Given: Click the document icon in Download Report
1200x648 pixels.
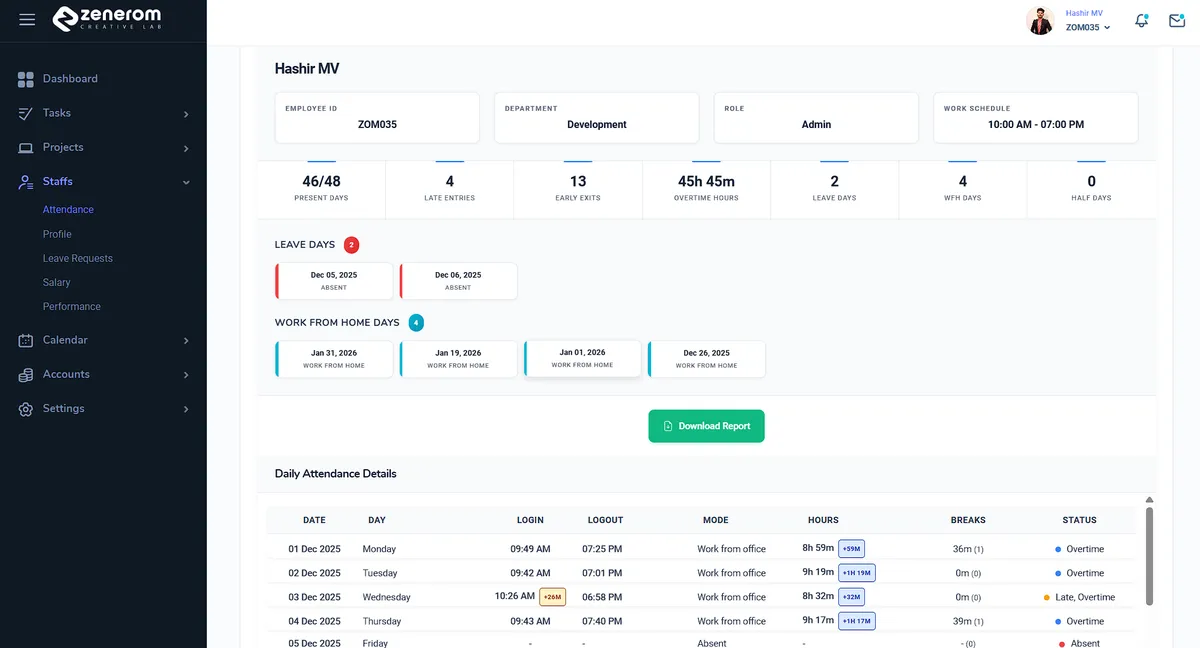Looking at the screenshot, I should tap(668, 426).
